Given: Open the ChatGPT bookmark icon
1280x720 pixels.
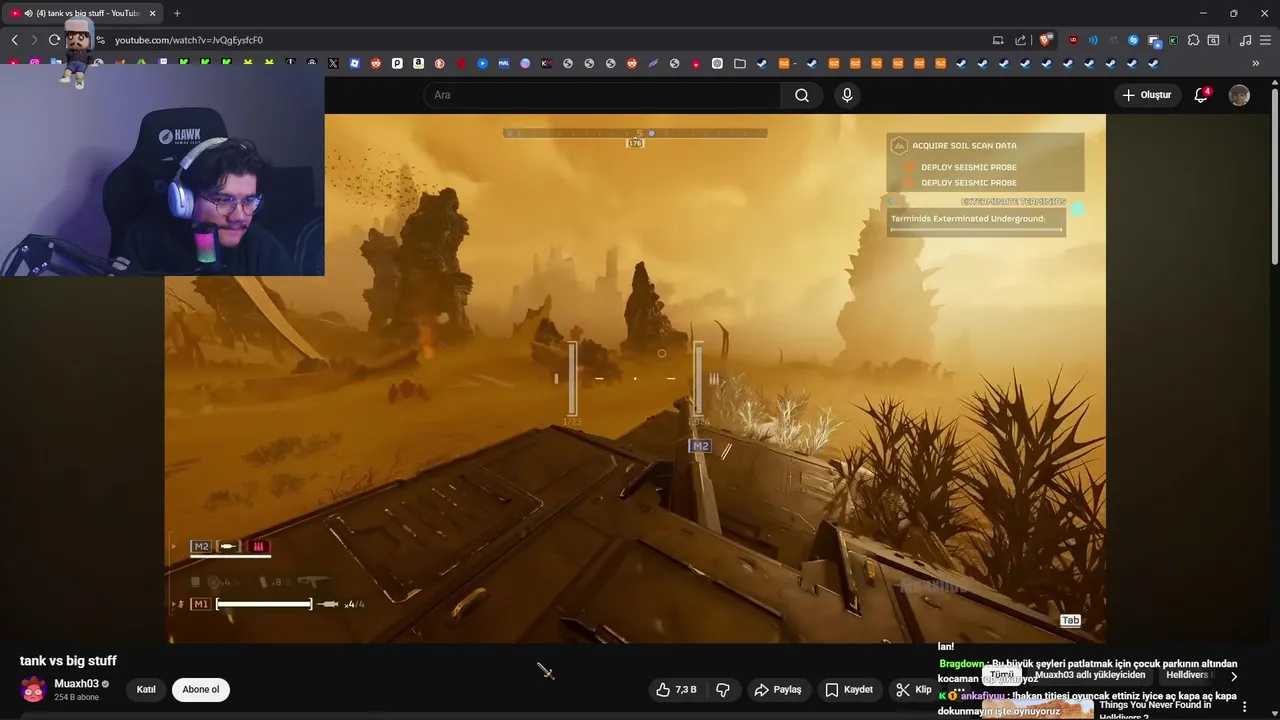Looking at the screenshot, I should pos(717,63).
